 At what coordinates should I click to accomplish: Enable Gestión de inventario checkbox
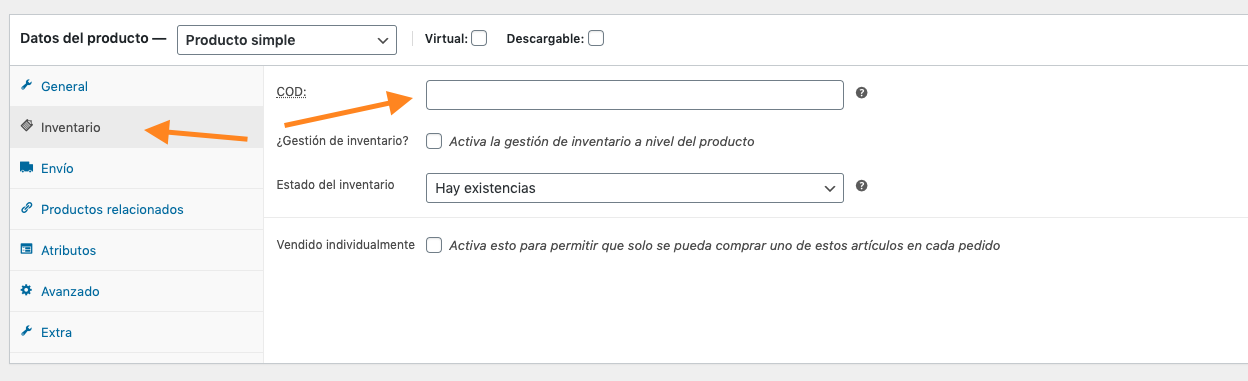coord(434,141)
